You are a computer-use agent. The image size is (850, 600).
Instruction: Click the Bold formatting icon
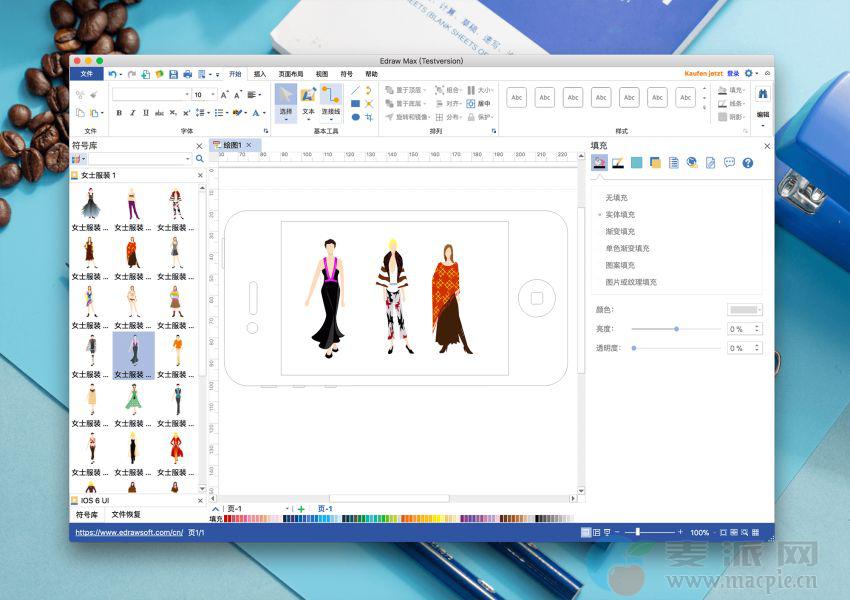tap(119, 113)
